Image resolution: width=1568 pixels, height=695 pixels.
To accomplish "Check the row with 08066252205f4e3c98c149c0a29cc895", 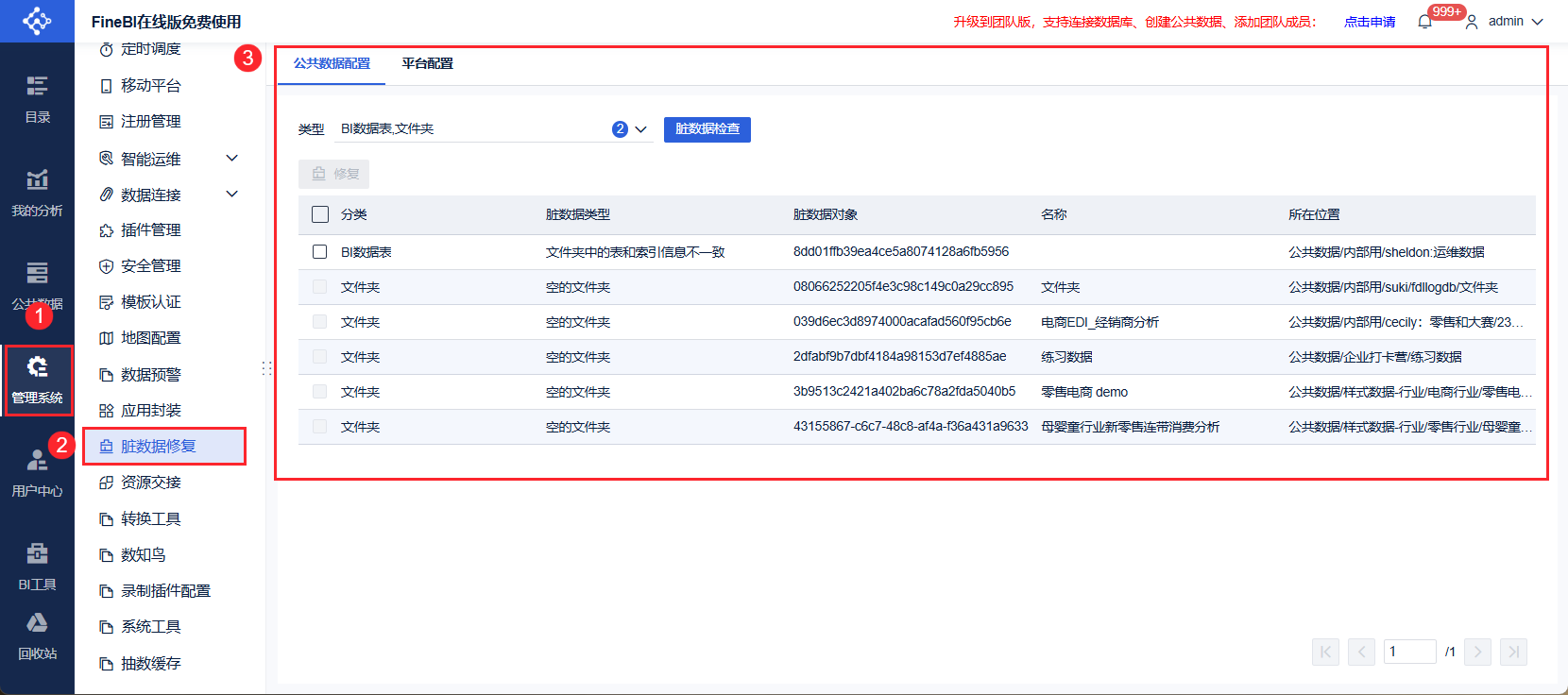I will coord(320,287).
